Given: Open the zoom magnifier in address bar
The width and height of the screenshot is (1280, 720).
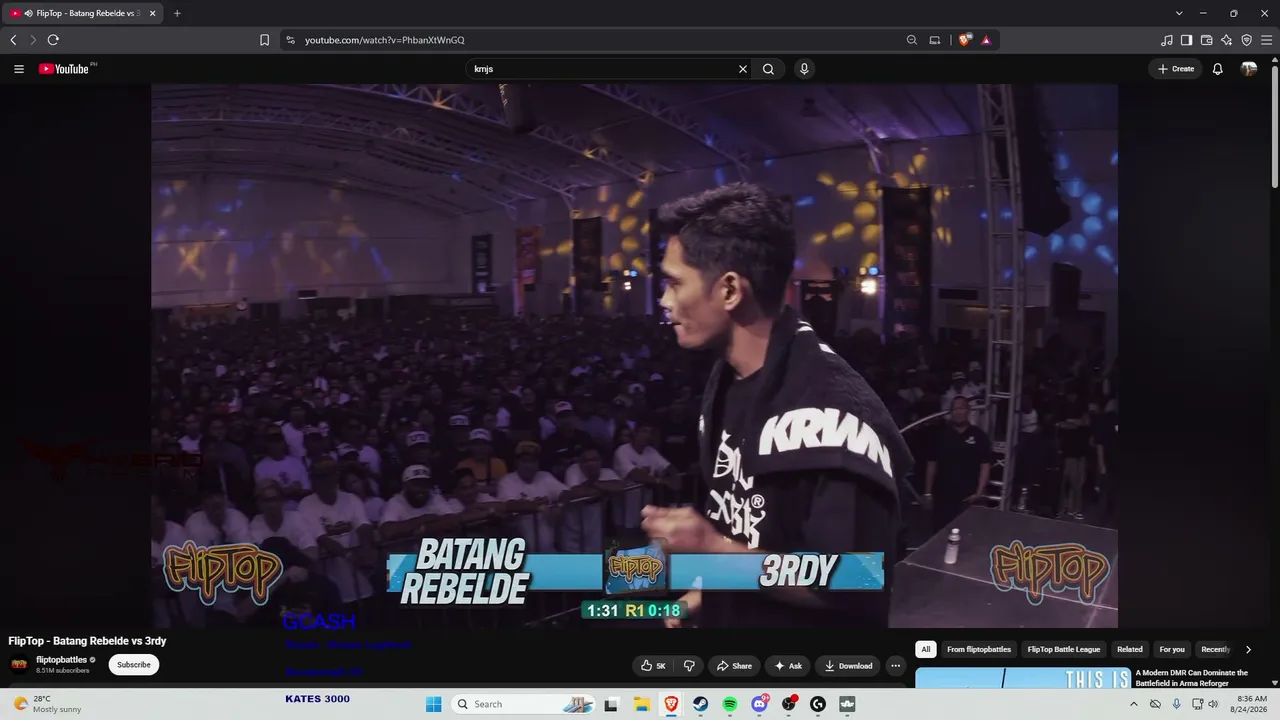Looking at the screenshot, I should point(912,40).
